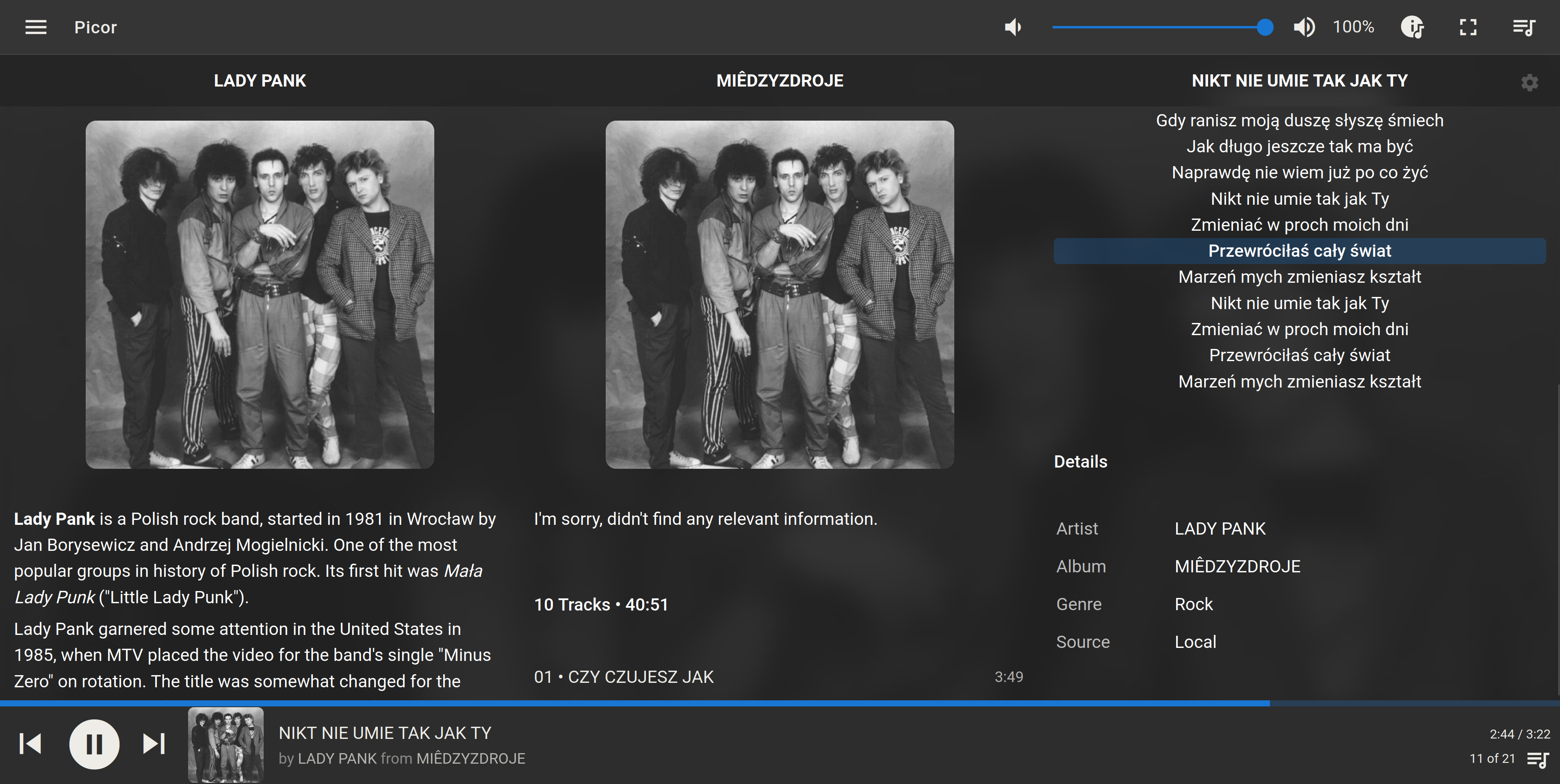Click LADY PANK artist value in Details
The height and width of the screenshot is (784, 1560).
(x=1220, y=528)
